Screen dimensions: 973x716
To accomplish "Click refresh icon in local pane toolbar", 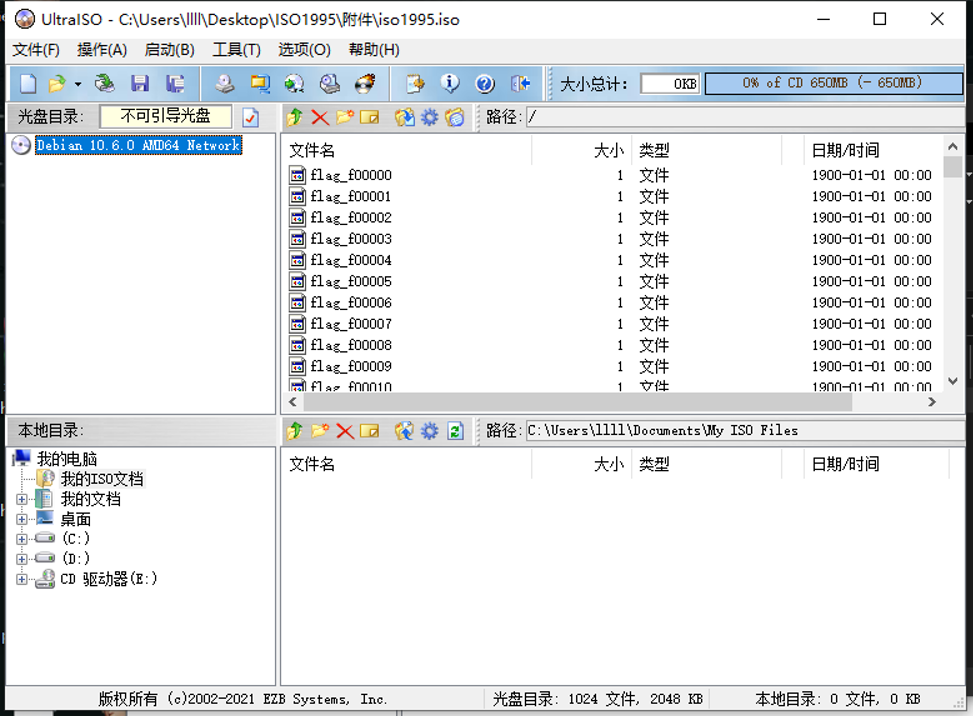I will point(455,431).
